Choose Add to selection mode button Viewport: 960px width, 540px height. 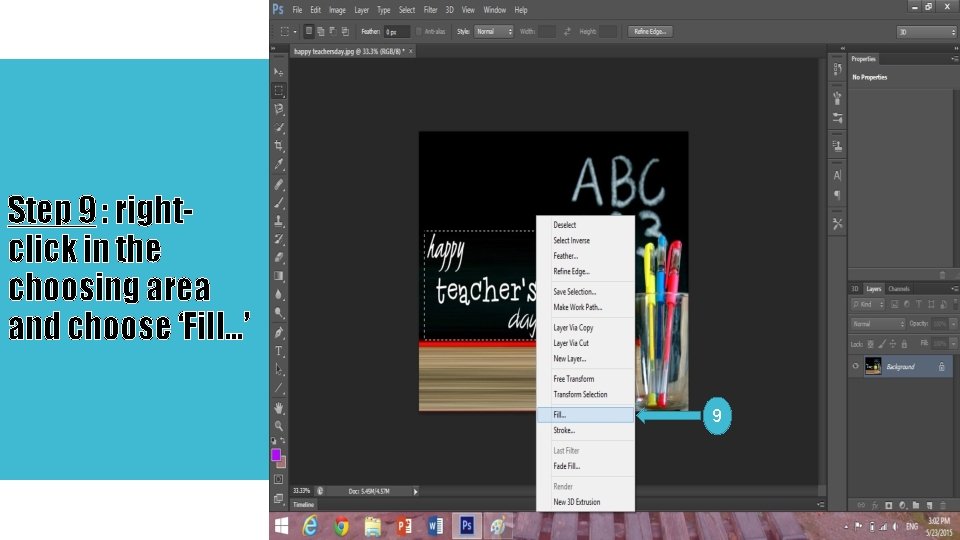(x=321, y=31)
